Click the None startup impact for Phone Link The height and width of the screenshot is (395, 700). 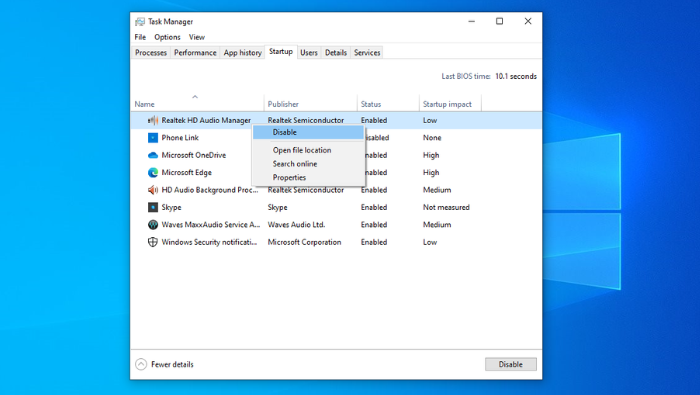coord(432,137)
